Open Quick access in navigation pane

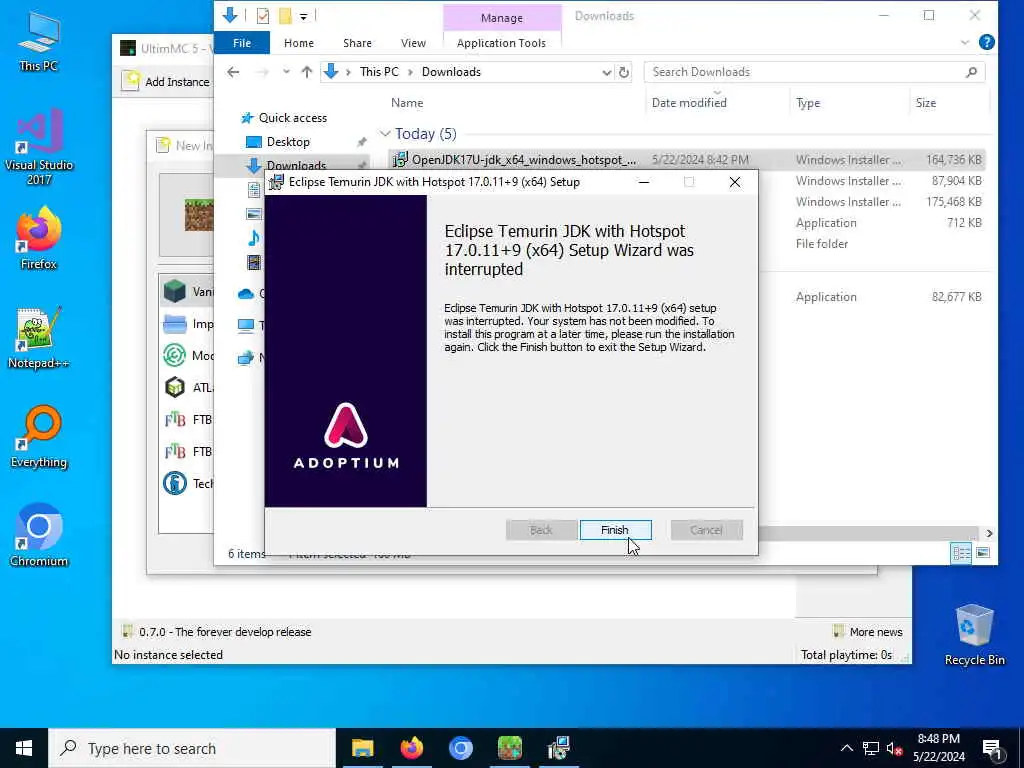point(293,118)
